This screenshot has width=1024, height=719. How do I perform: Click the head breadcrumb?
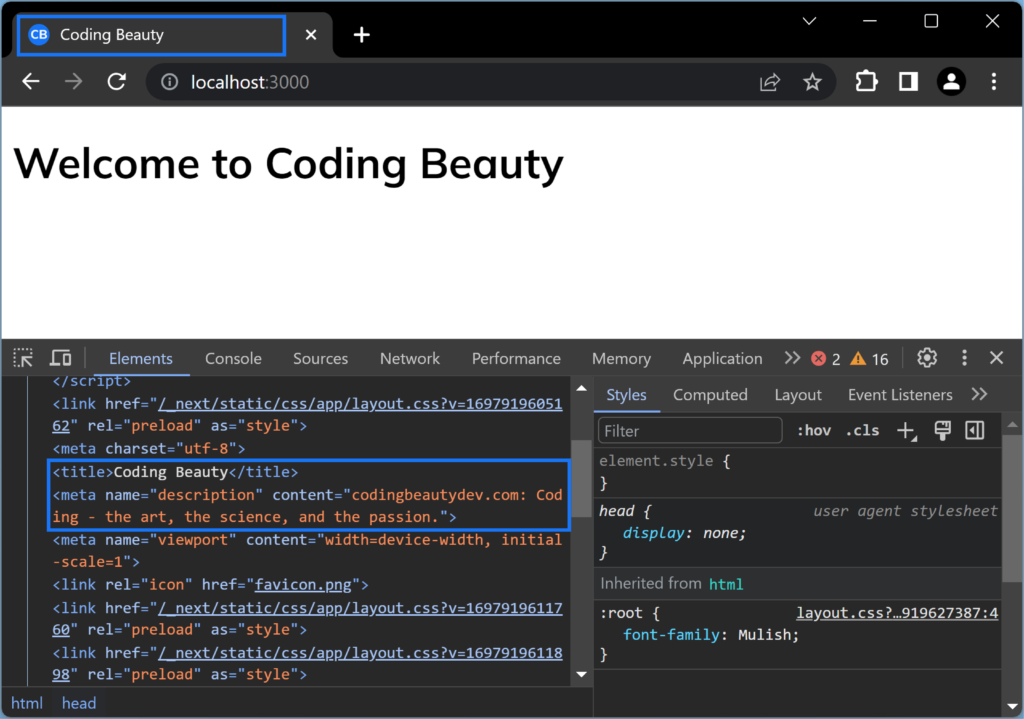coord(79,703)
